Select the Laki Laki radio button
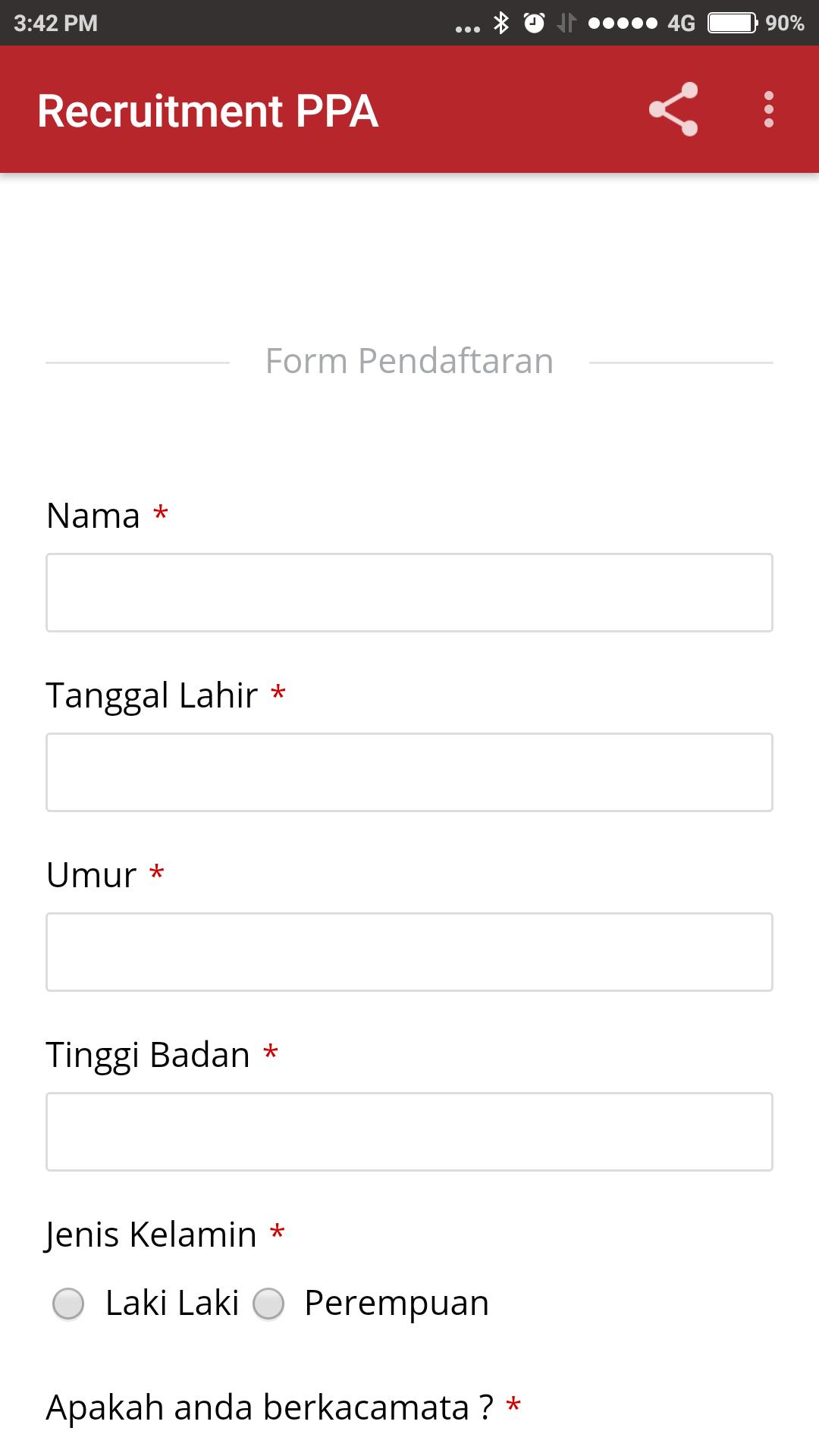The image size is (819, 1456). pos(68,1304)
